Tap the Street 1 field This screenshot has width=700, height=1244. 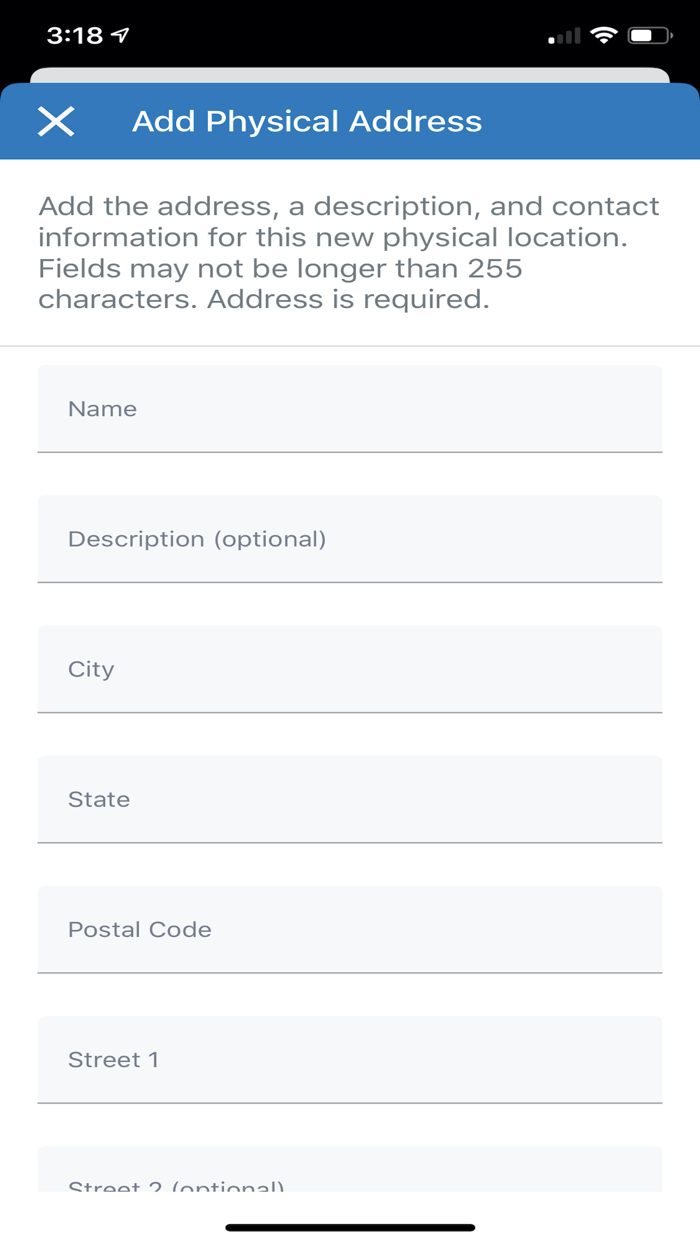[x=350, y=1059]
